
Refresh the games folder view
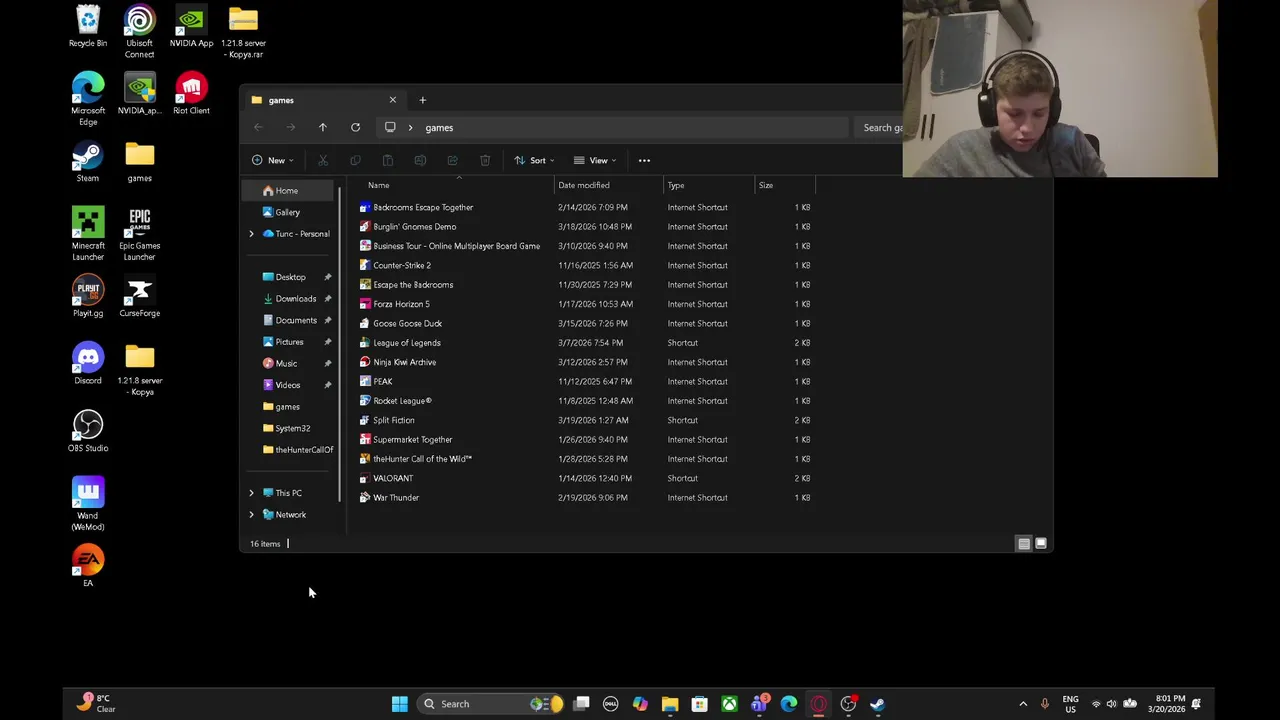(x=355, y=127)
